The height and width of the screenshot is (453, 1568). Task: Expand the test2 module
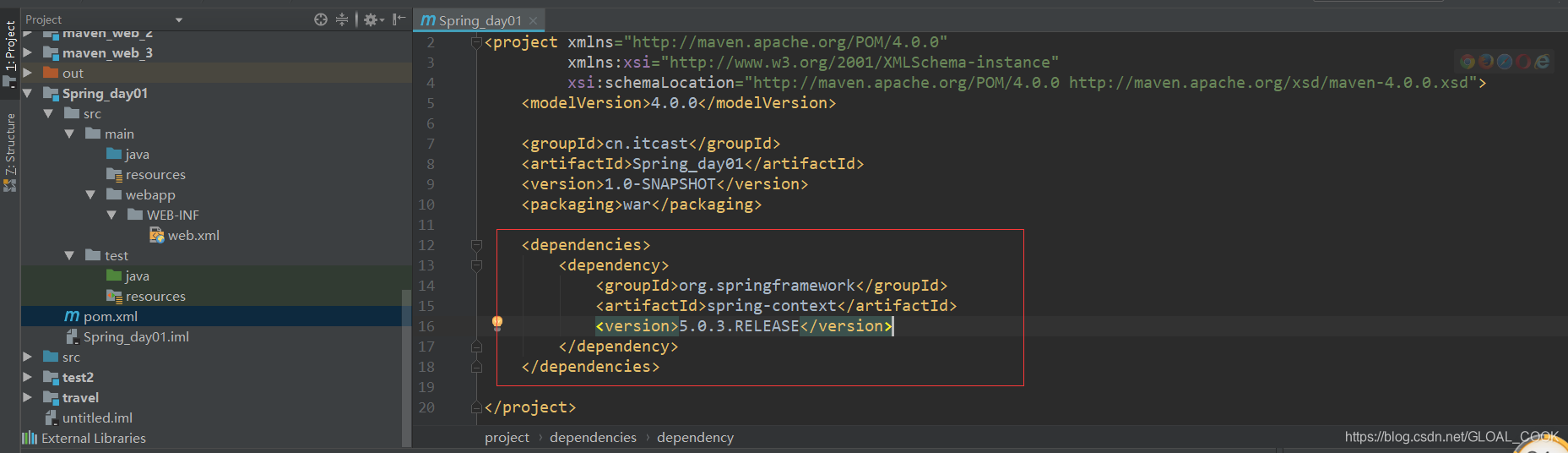click(x=28, y=377)
